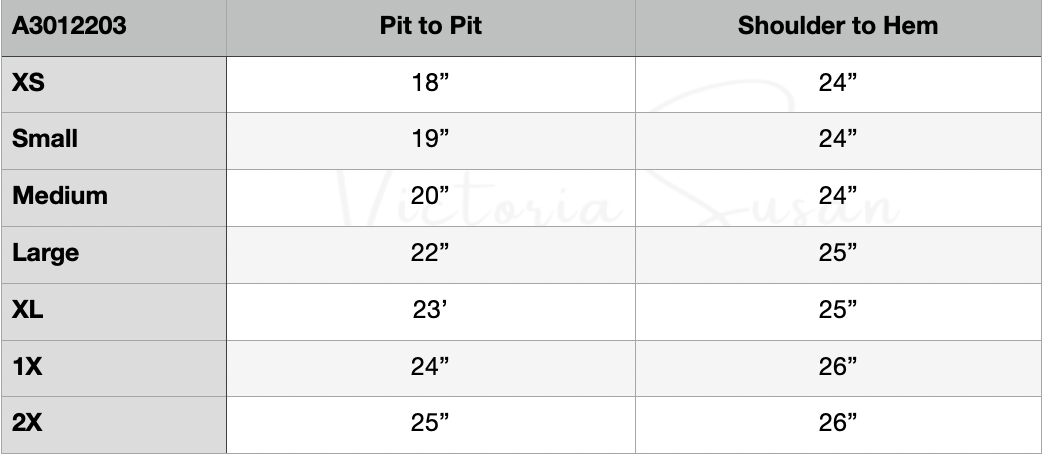The width and height of the screenshot is (1042, 454).
Task: Click the XS Pit to Pit value 18”
Action: [431, 84]
